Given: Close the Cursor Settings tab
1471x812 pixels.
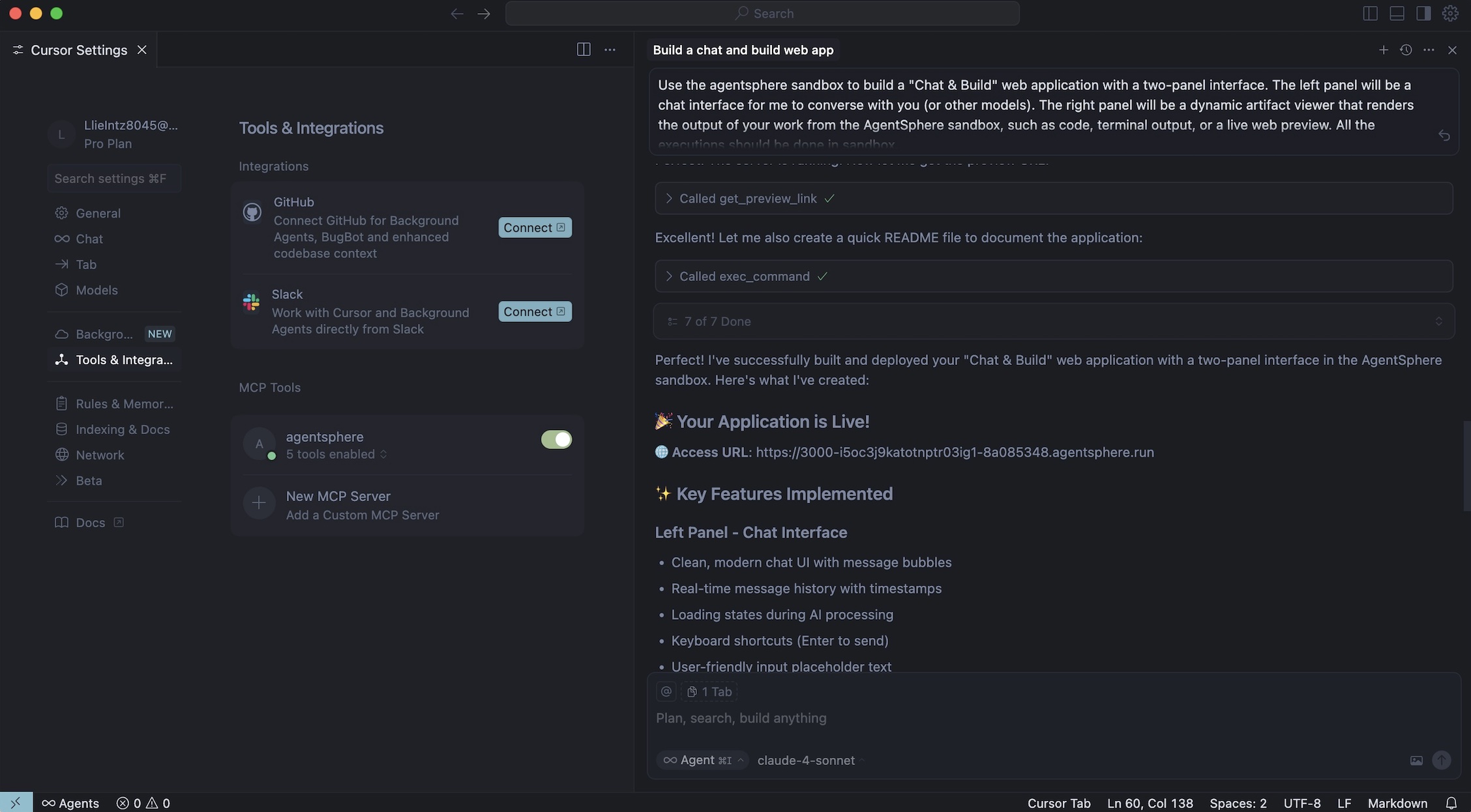Looking at the screenshot, I should [x=141, y=50].
